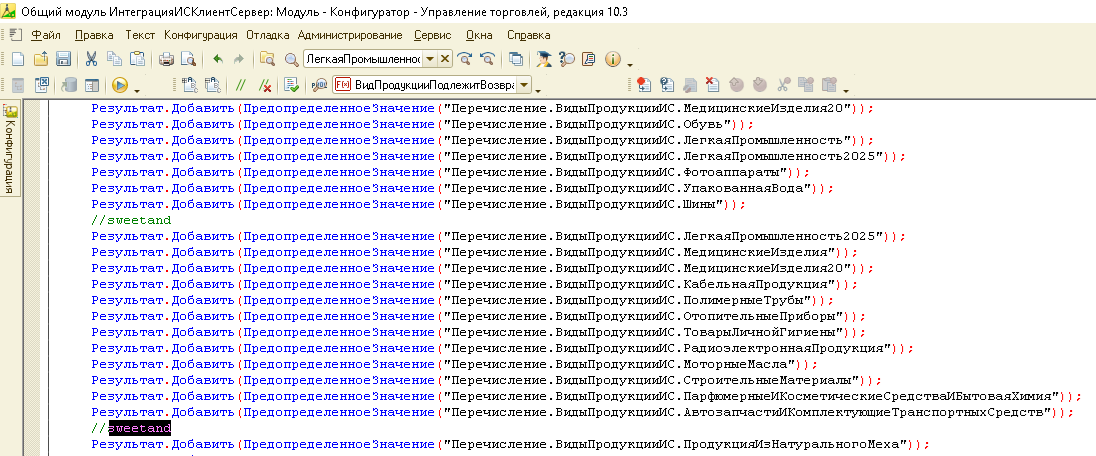Create a new document with the blank page icon
1096x456 pixels.
19,59
